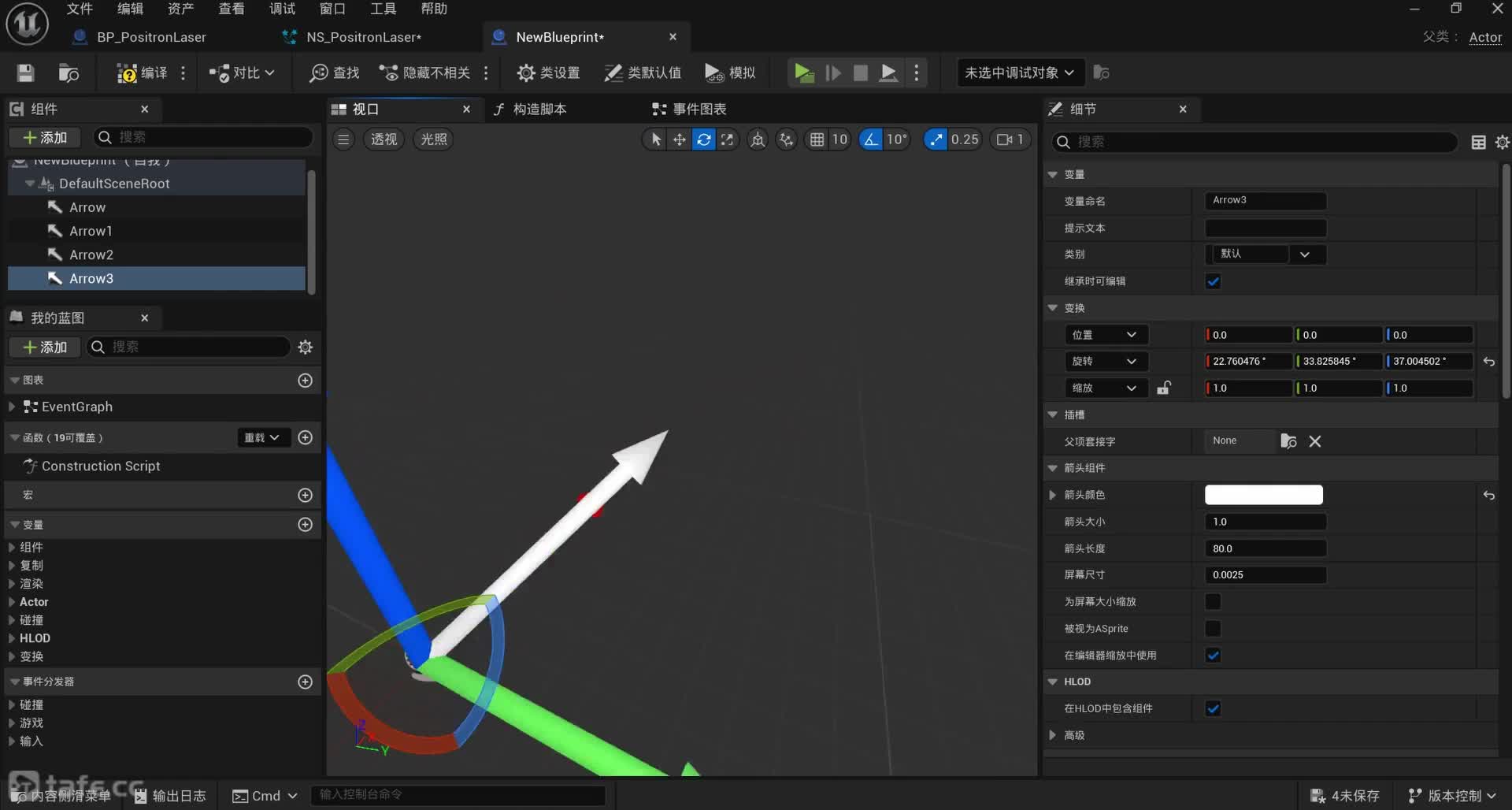The width and height of the screenshot is (1512, 810).
Task: Toggle the grid snapping icon
Action: pyautogui.click(x=817, y=139)
